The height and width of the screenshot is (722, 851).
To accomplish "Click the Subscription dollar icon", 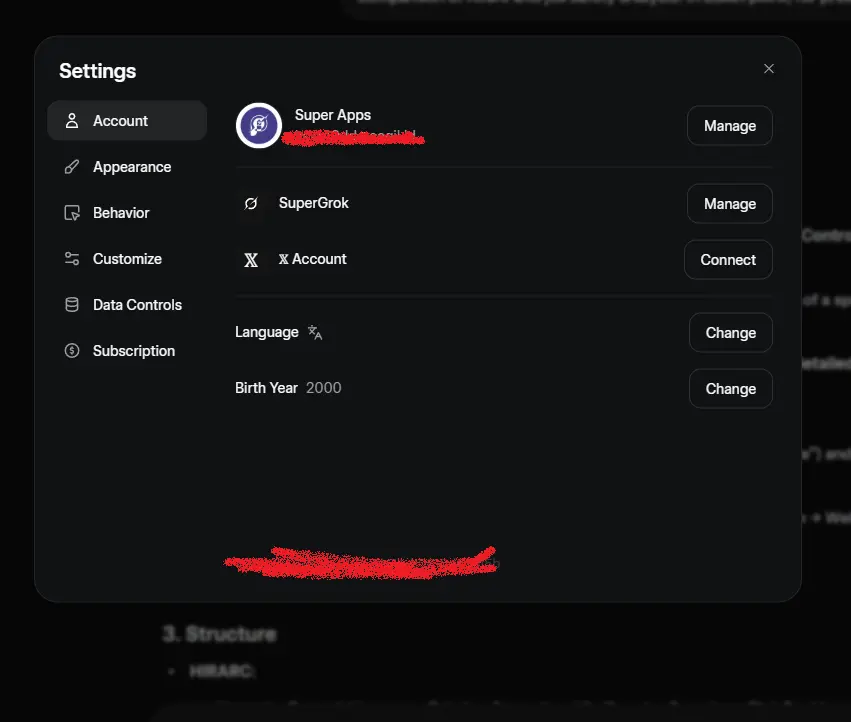I will coord(72,351).
